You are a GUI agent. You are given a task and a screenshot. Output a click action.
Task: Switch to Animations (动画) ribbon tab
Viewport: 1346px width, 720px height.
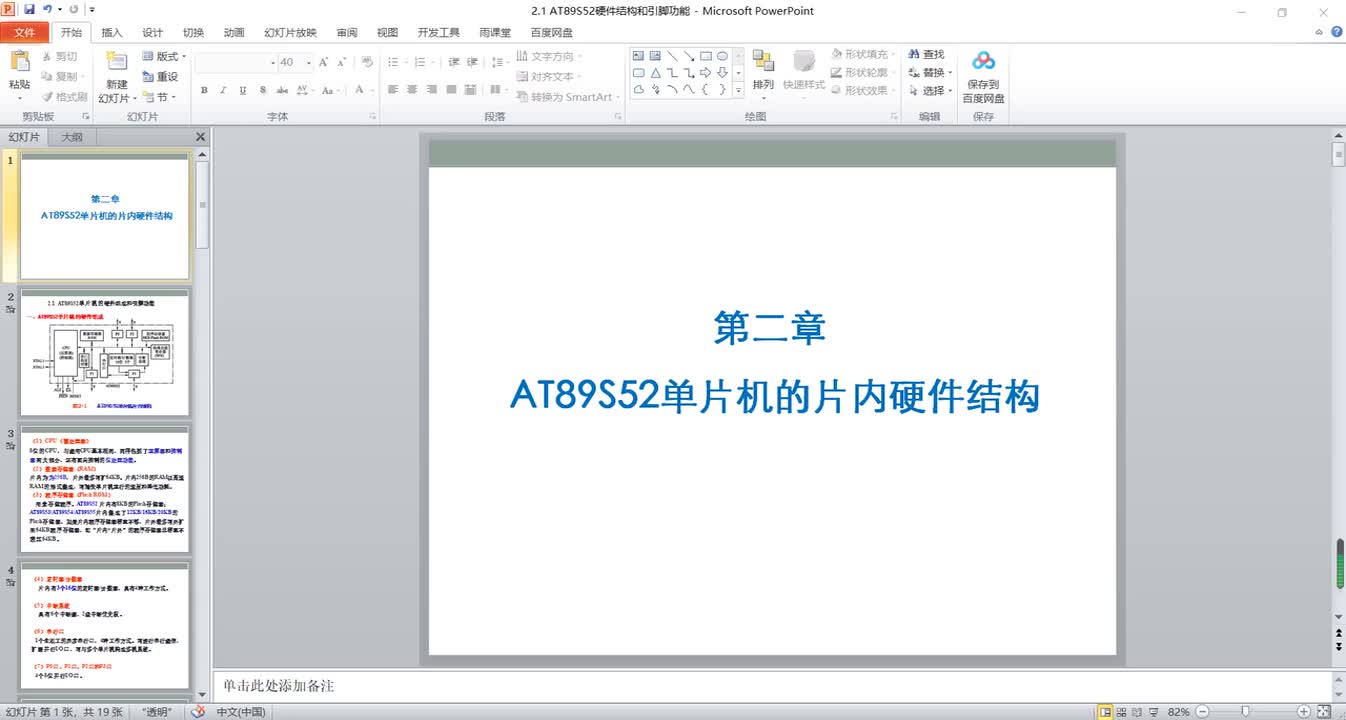pyautogui.click(x=234, y=32)
